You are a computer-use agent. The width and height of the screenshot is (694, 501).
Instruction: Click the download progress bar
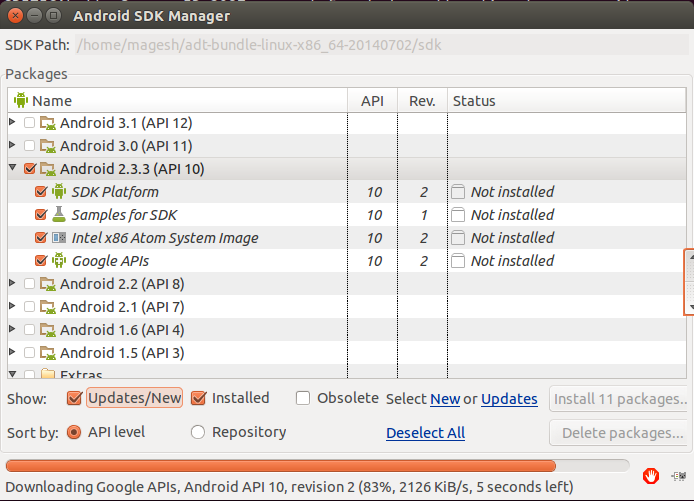317,466
